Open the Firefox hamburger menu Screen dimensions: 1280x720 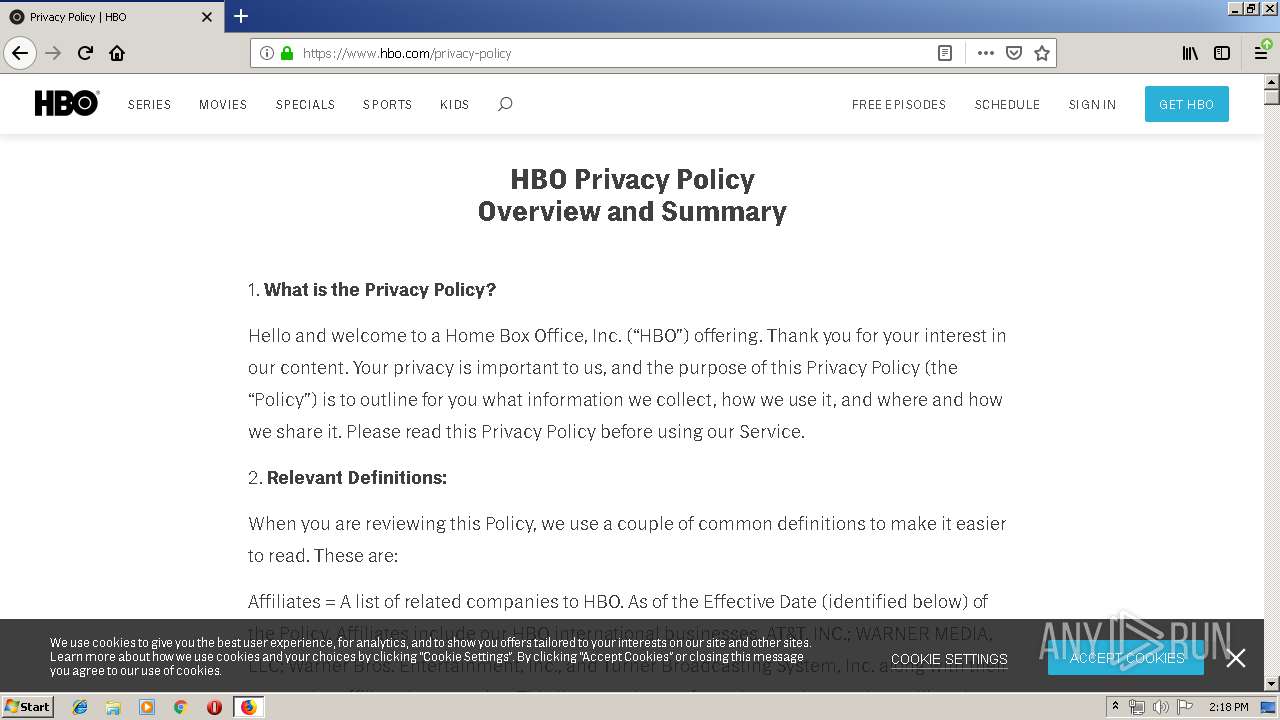coord(1261,53)
